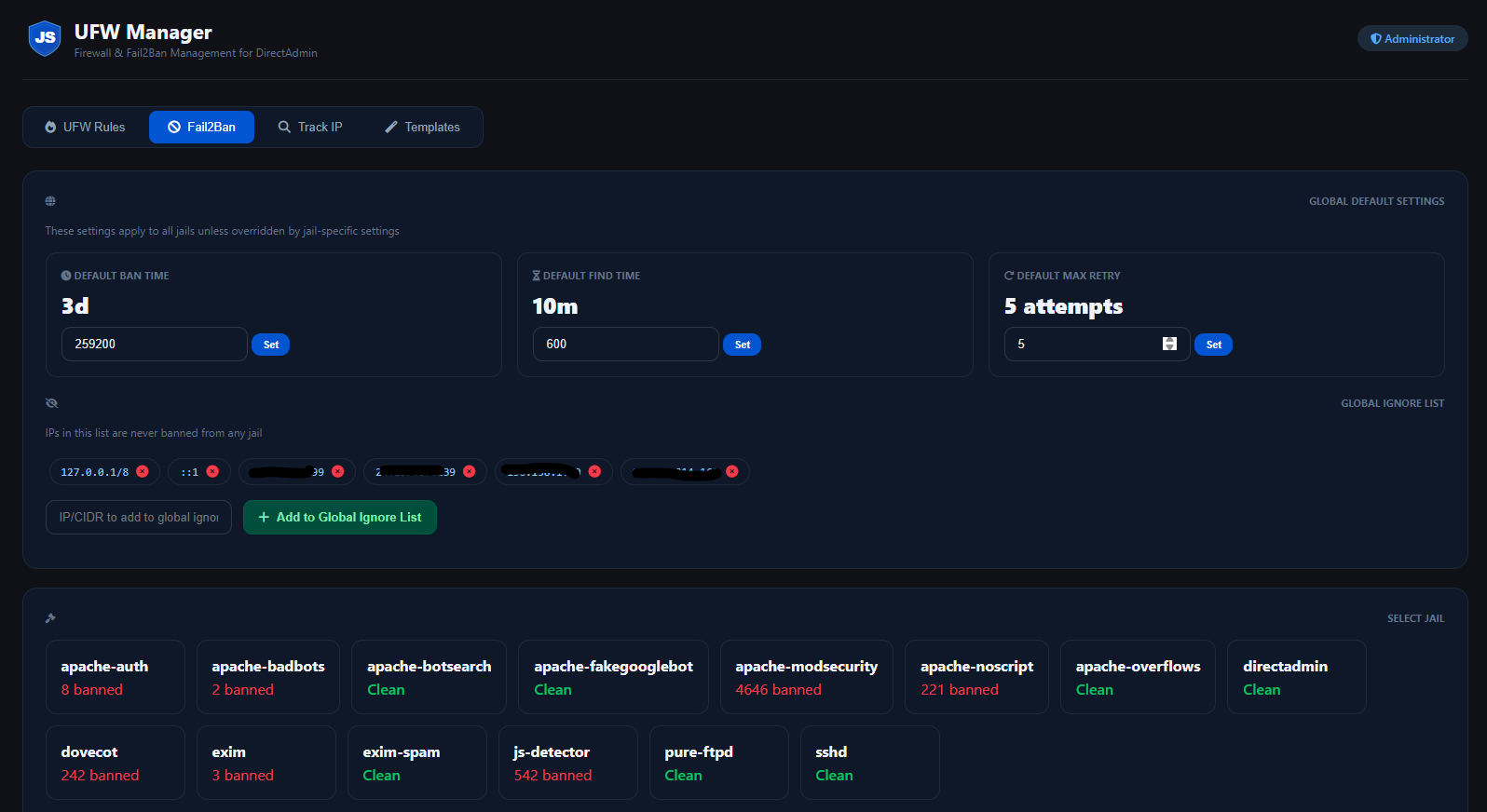Click the stepper on the max retry field

pos(1169,344)
